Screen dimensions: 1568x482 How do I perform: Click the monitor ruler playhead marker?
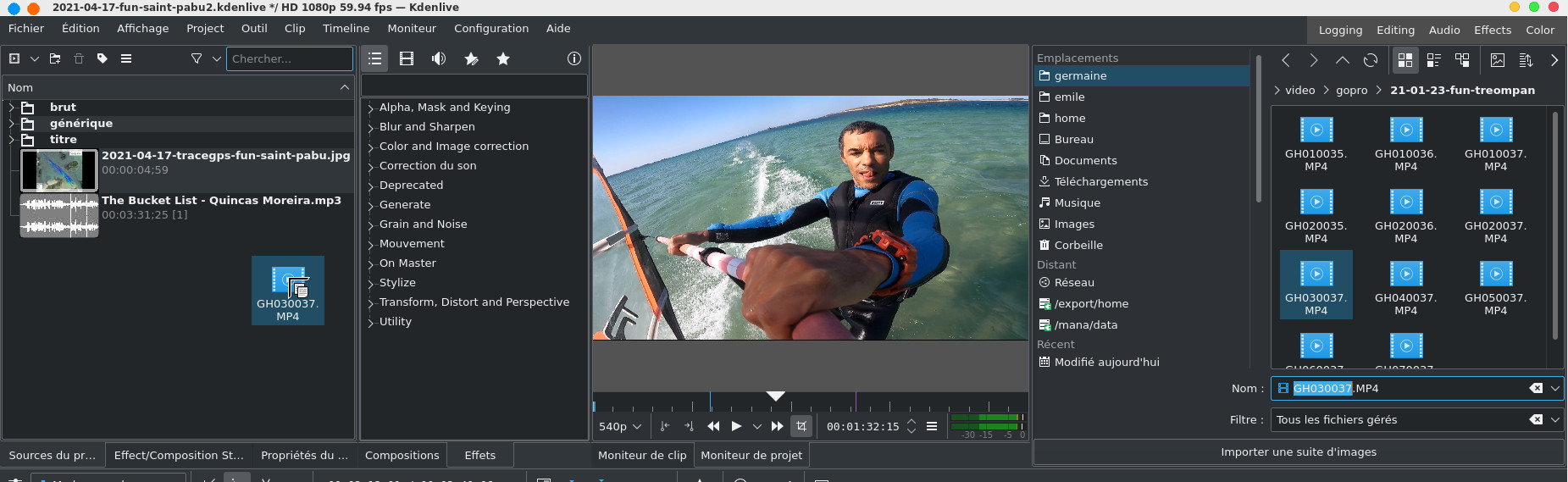pyautogui.click(x=776, y=396)
